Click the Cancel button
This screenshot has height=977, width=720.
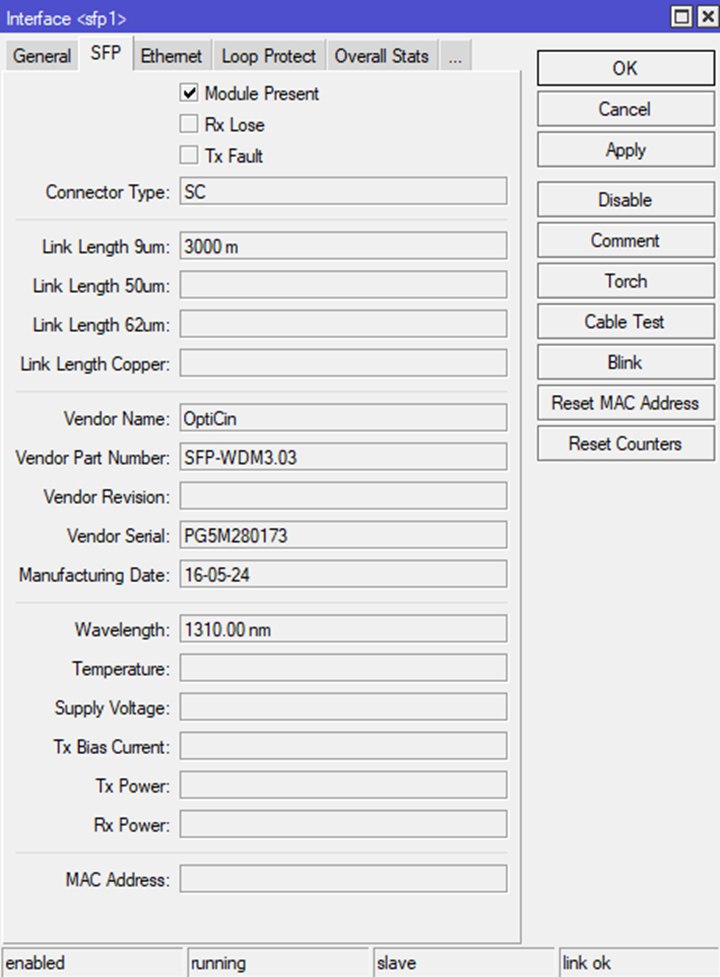tap(625, 109)
